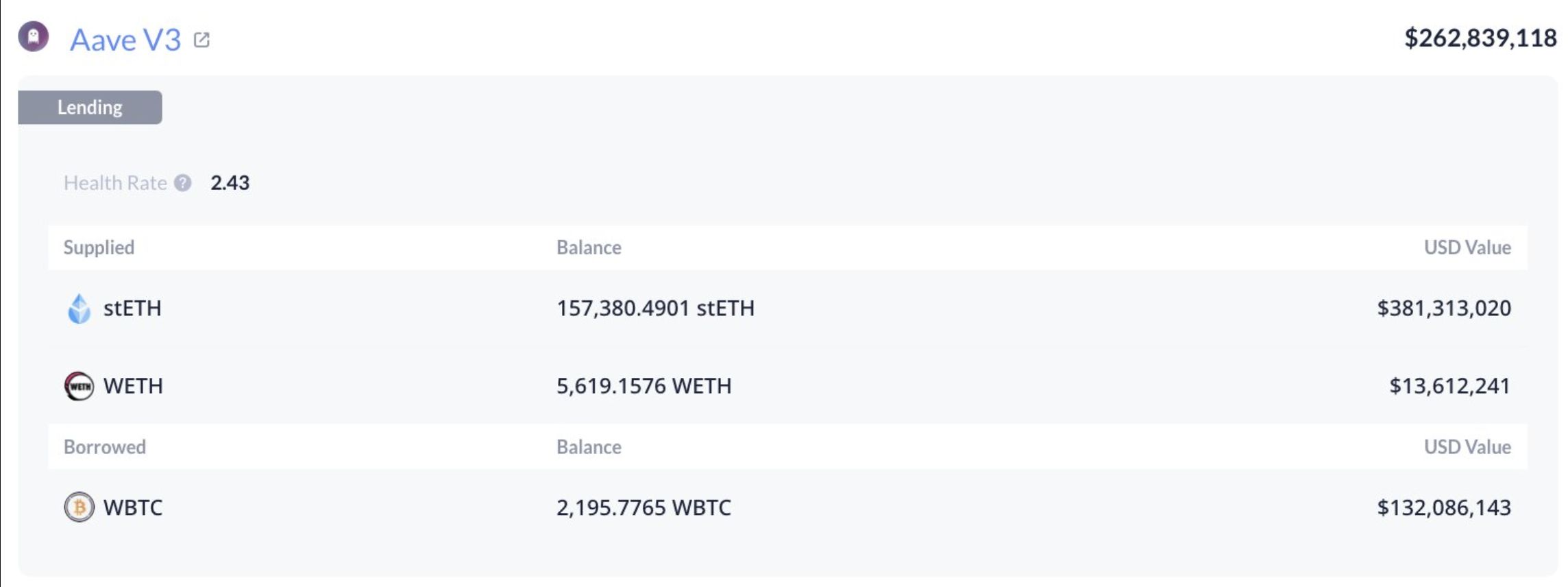
Task: Click the USD Value column header
Action: (x=1468, y=248)
